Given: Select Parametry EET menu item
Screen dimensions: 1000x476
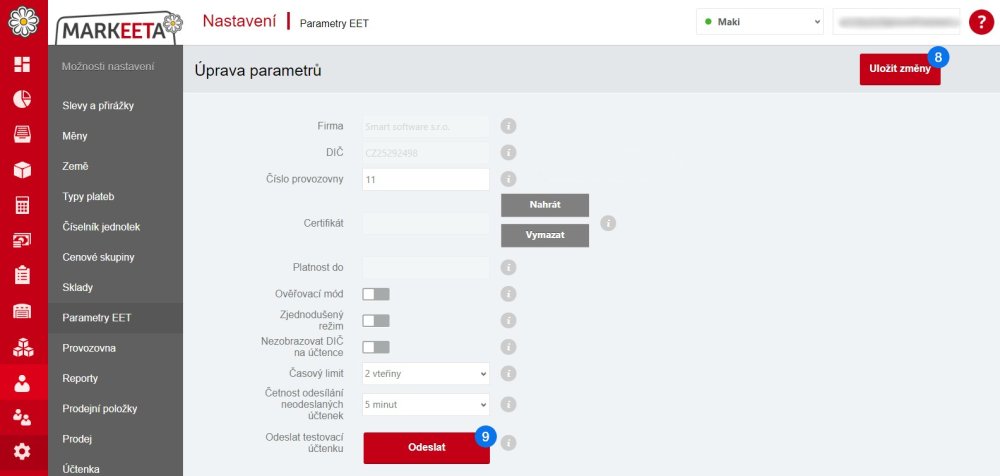Looking at the screenshot, I should coord(115,318).
